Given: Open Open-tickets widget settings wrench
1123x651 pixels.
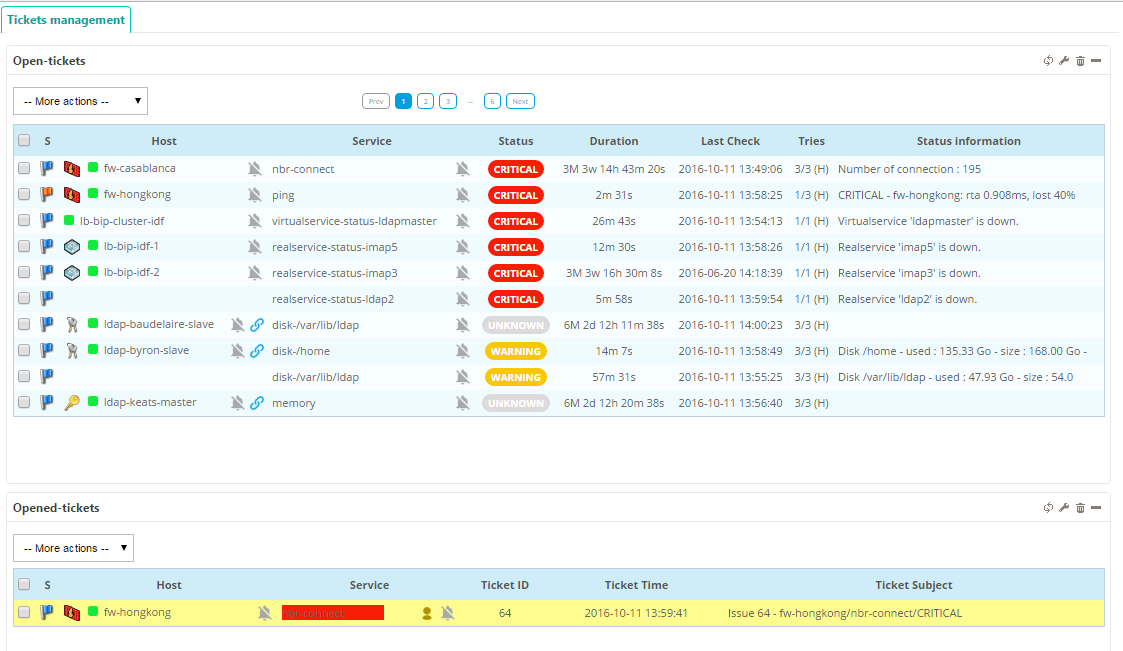Looking at the screenshot, I should [x=1064, y=61].
